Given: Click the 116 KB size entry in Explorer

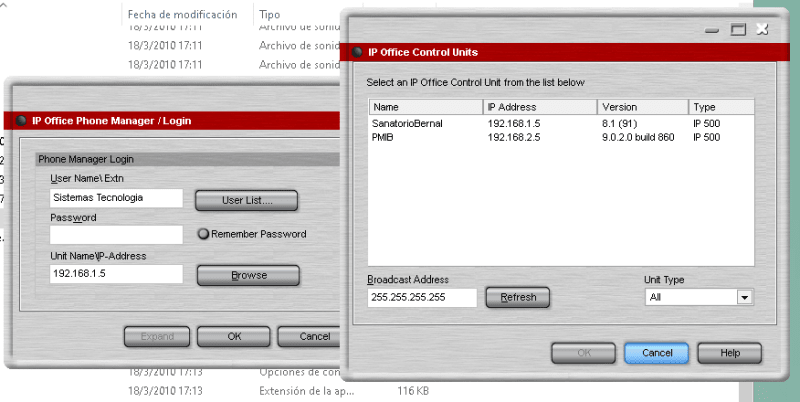Looking at the screenshot, I should point(413,391).
